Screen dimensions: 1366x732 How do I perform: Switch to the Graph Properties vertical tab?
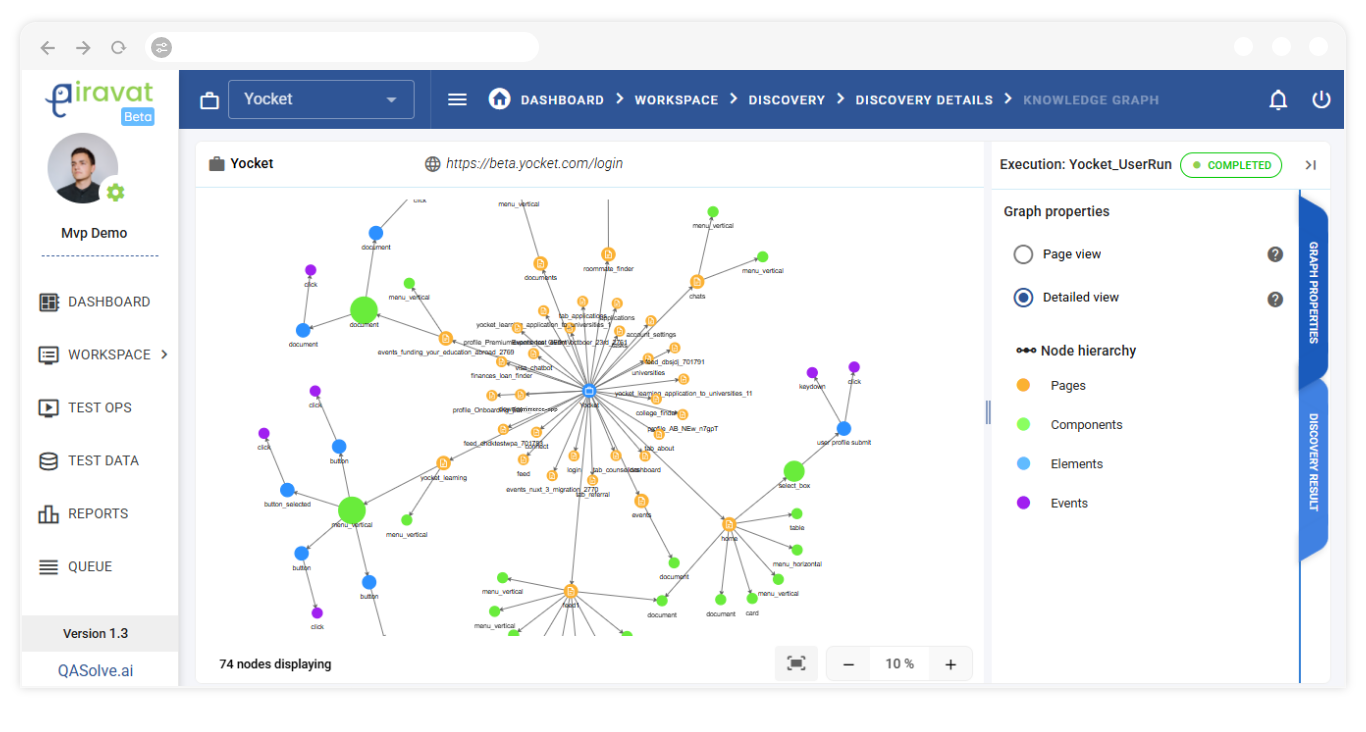click(x=1313, y=293)
